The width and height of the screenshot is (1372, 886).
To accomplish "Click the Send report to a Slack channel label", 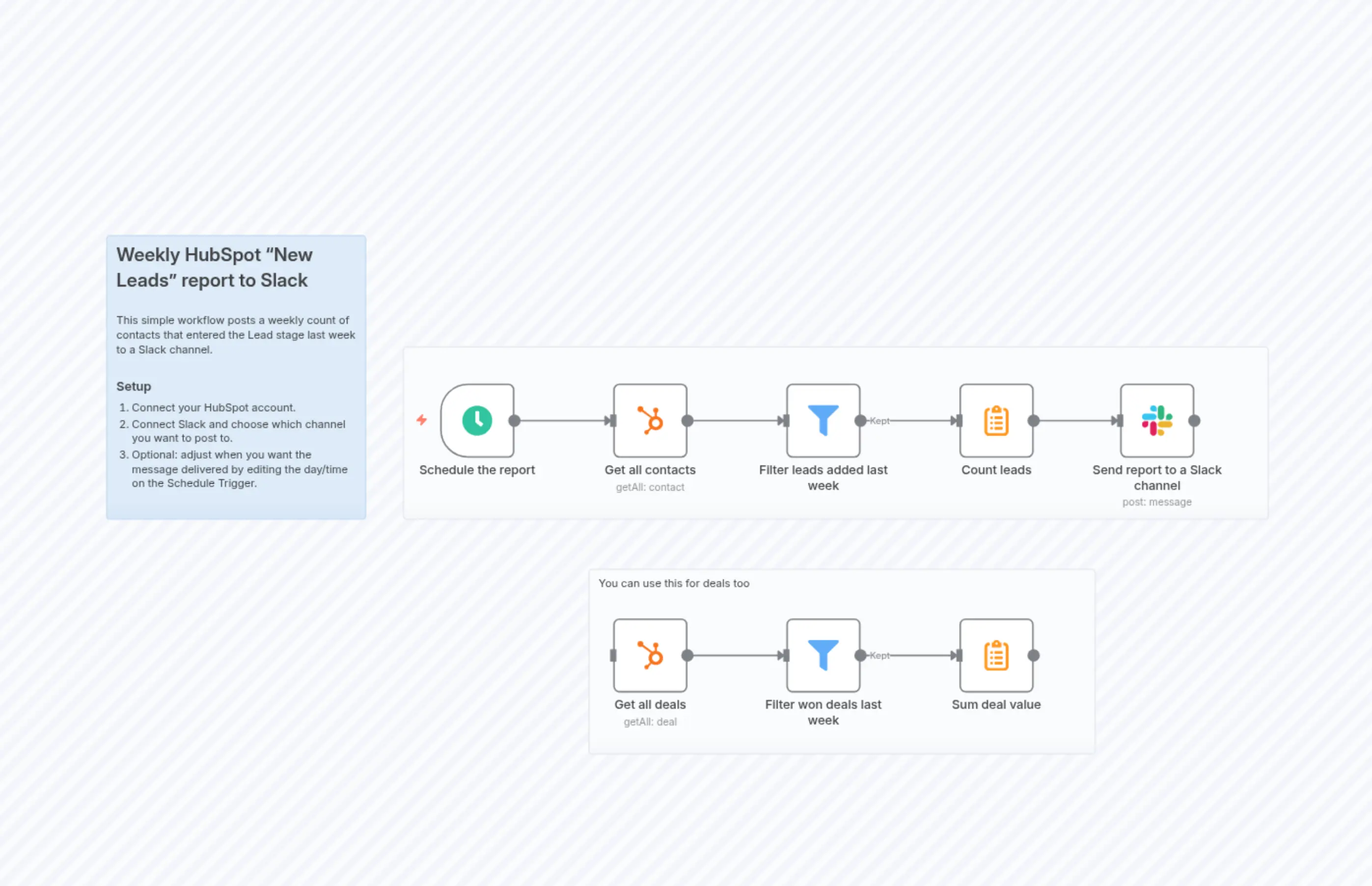I will coord(1157,478).
